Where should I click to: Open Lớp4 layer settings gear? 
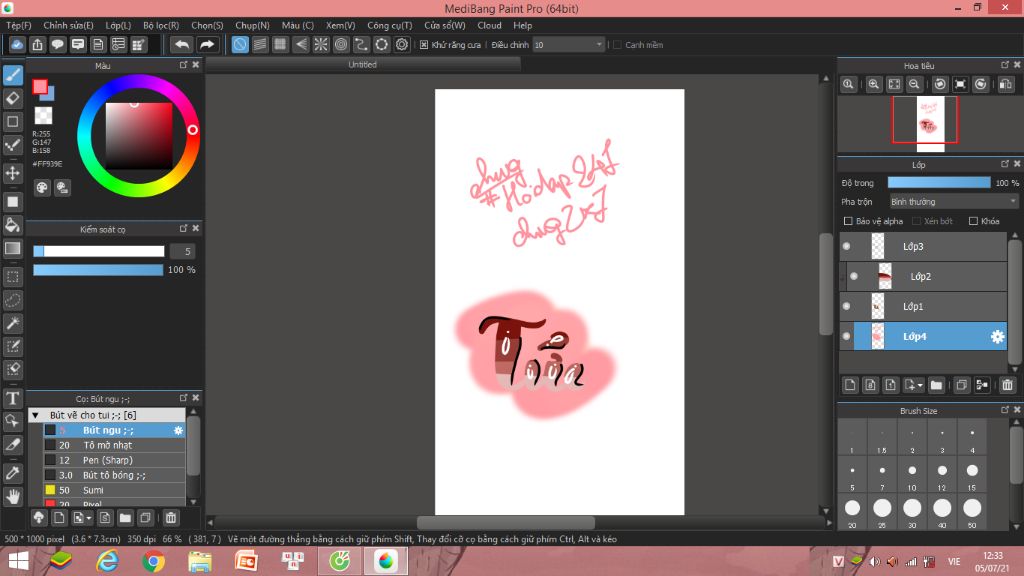pyautogui.click(x=997, y=336)
